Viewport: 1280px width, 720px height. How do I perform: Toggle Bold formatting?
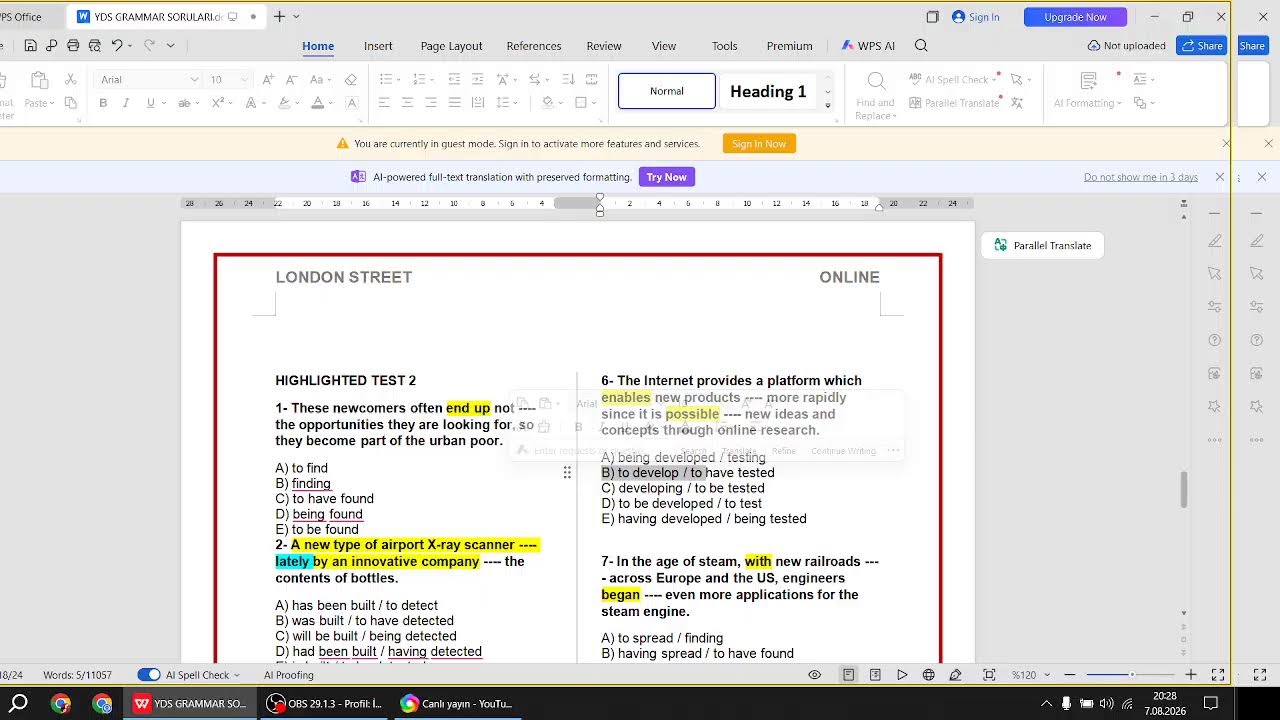click(103, 103)
